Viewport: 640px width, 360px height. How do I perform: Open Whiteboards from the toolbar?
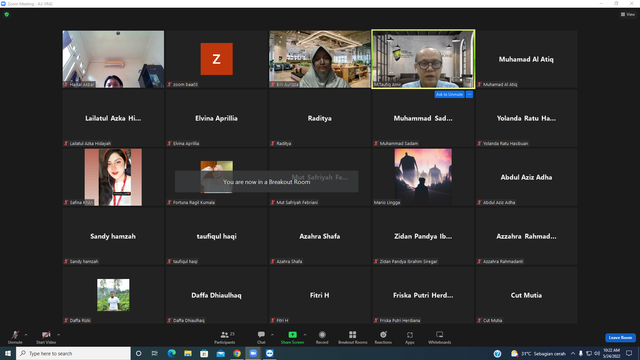[440, 337]
